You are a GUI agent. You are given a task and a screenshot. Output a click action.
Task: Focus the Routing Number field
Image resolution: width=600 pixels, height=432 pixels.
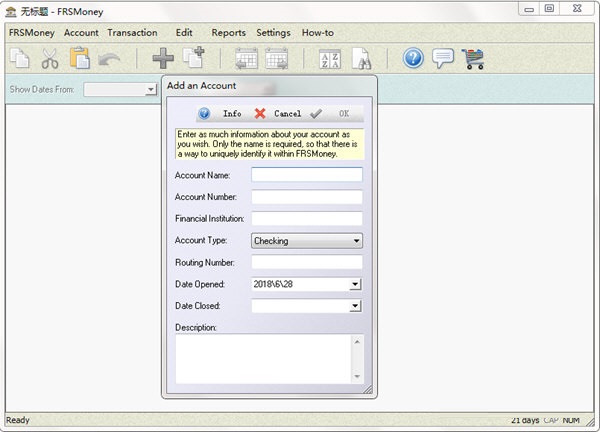point(307,262)
